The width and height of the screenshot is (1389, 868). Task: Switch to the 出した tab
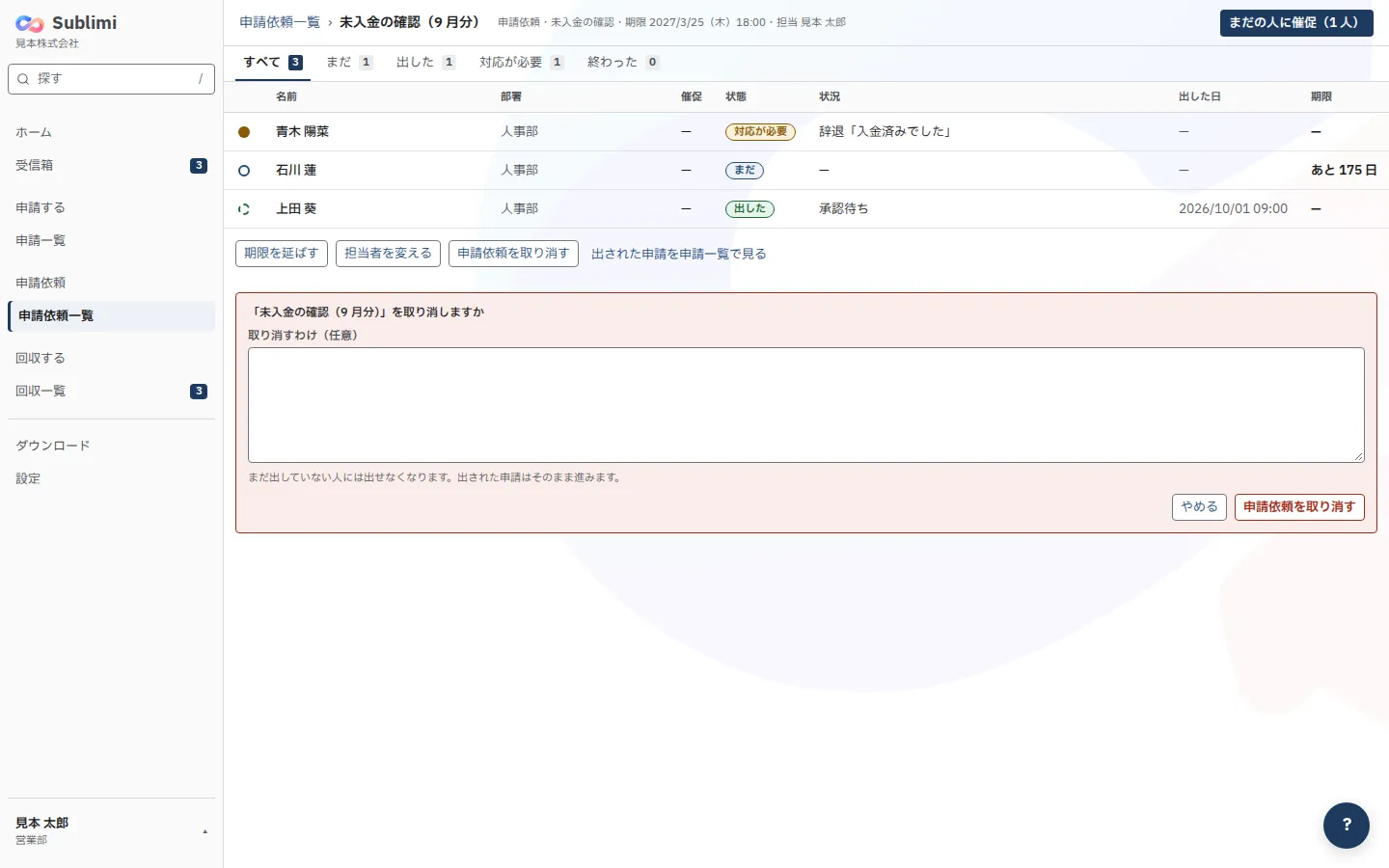coord(425,62)
